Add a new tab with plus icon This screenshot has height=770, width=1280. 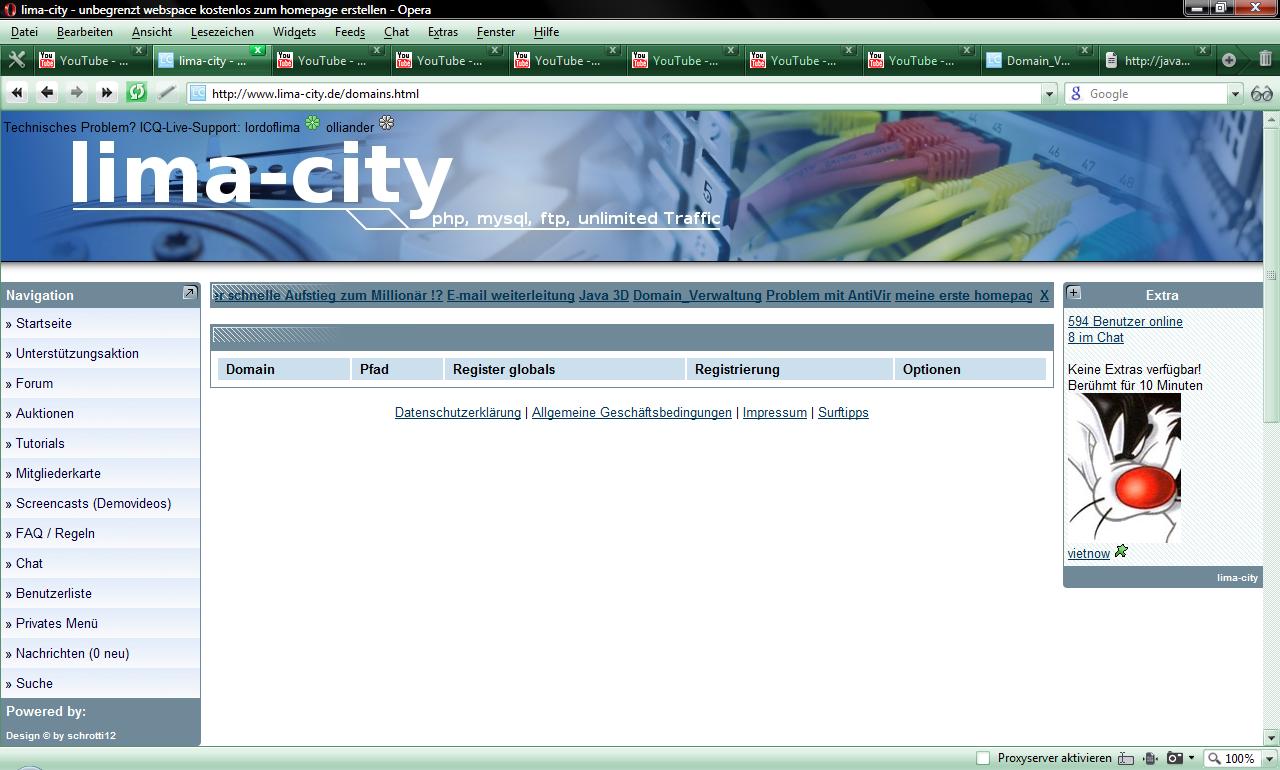[x=1229, y=60]
